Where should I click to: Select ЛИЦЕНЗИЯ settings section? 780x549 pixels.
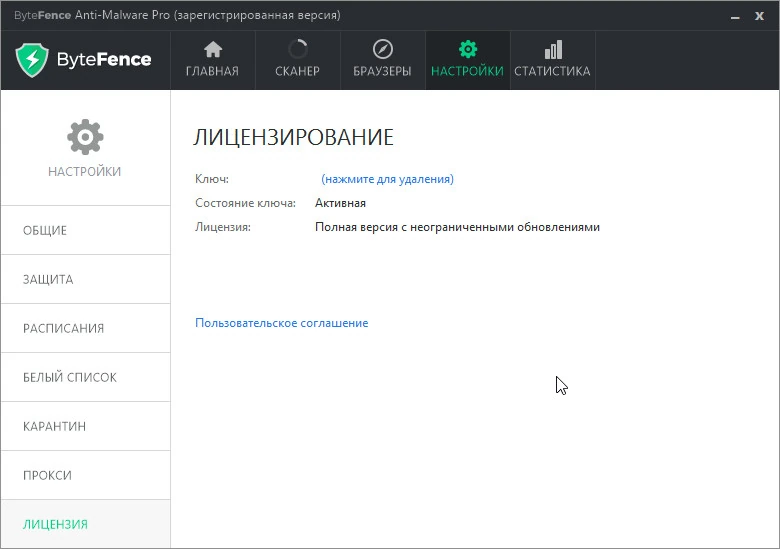[86, 524]
